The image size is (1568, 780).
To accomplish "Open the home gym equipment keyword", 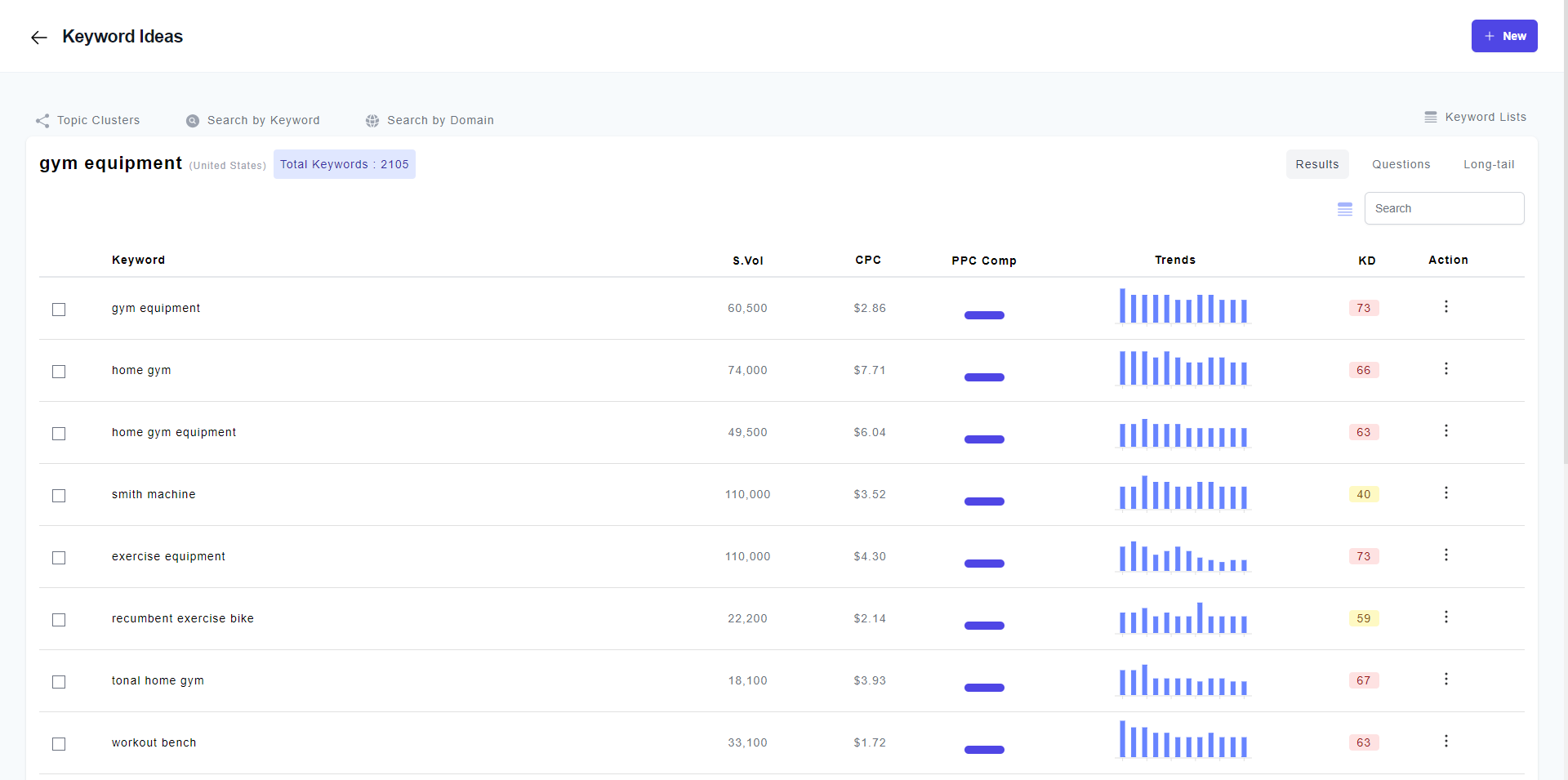I will [x=174, y=432].
